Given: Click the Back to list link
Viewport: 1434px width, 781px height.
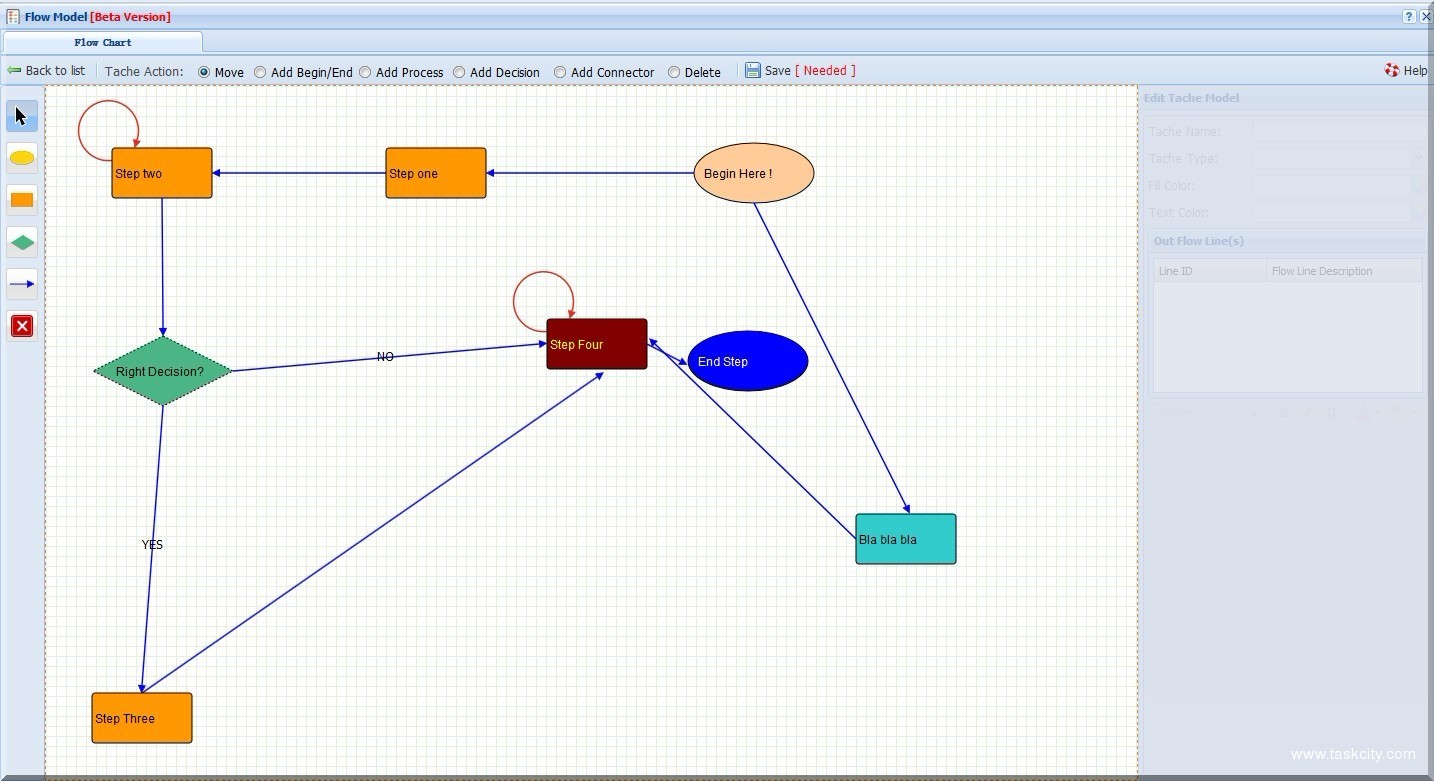Looking at the screenshot, I should point(46,71).
